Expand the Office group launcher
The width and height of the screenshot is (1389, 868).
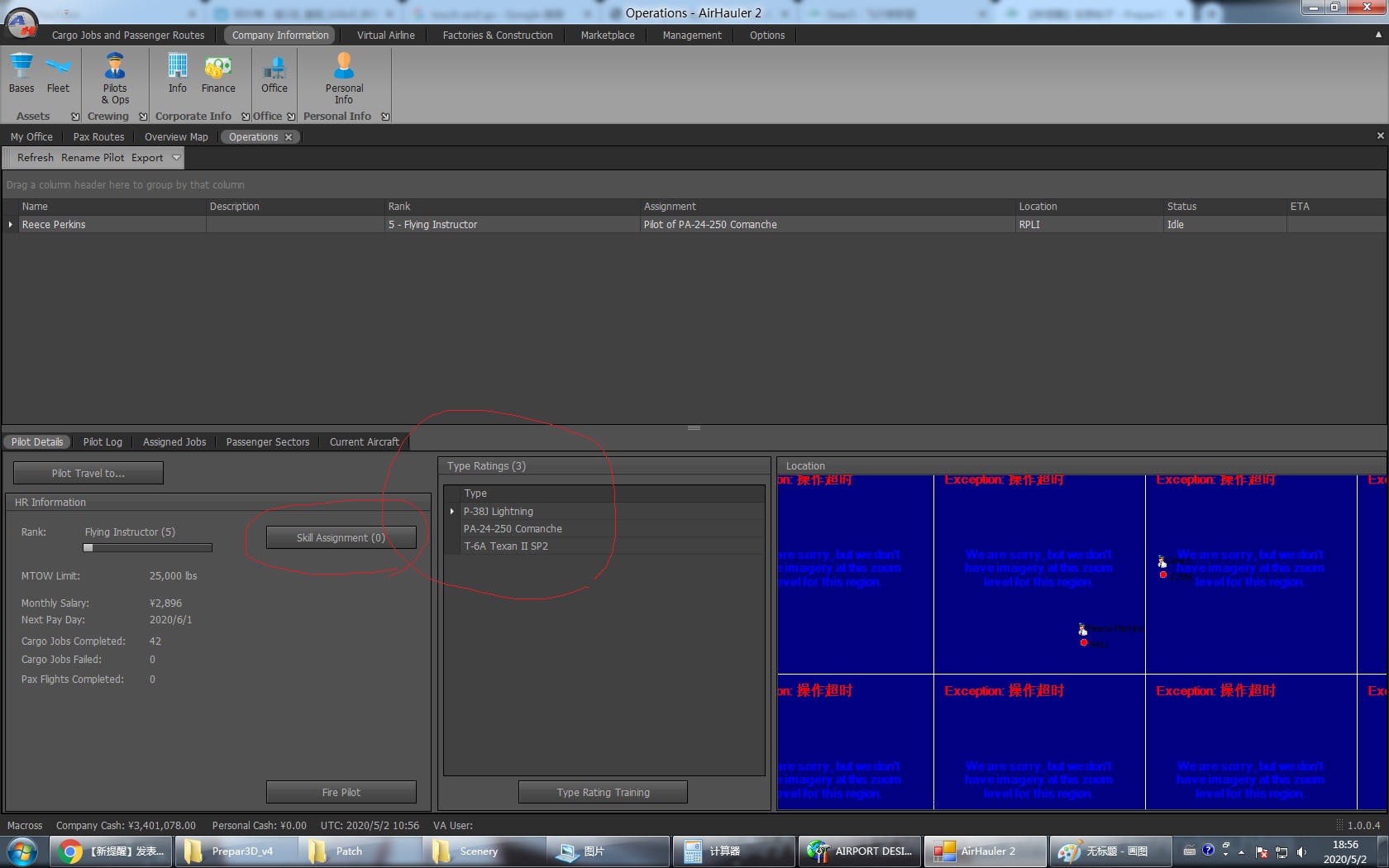coord(291,117)
